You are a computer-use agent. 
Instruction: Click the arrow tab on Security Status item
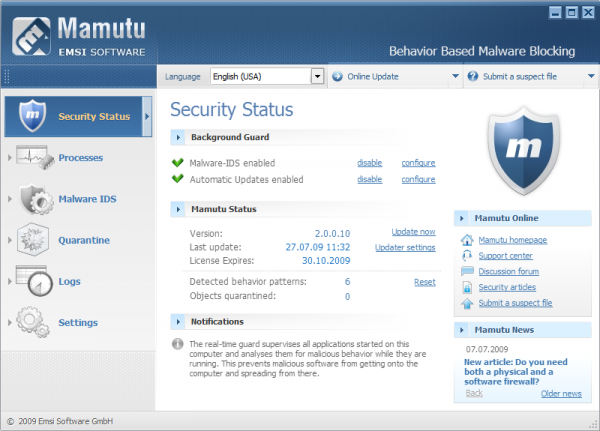147,116
